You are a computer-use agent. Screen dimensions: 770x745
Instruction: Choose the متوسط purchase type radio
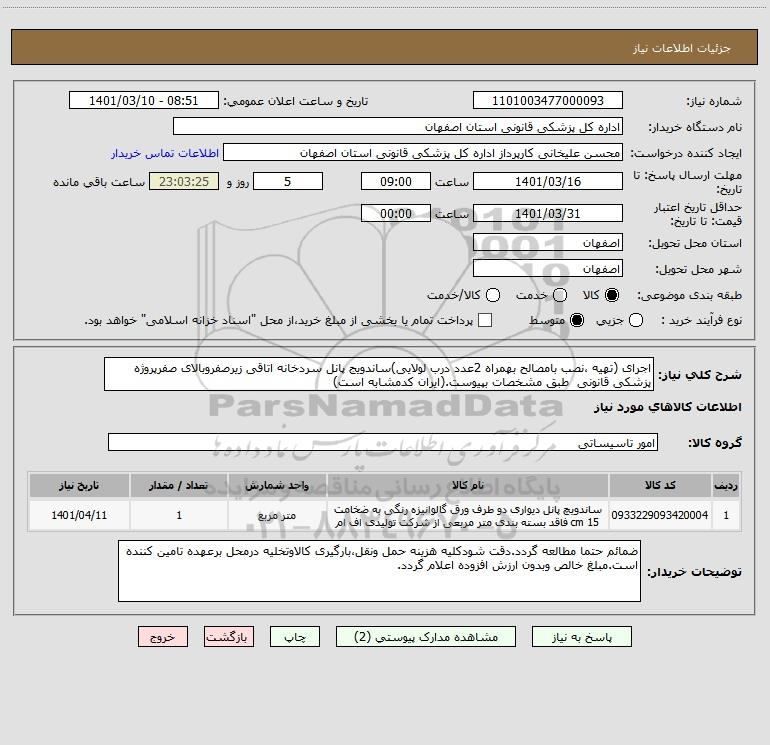point(577,320)
